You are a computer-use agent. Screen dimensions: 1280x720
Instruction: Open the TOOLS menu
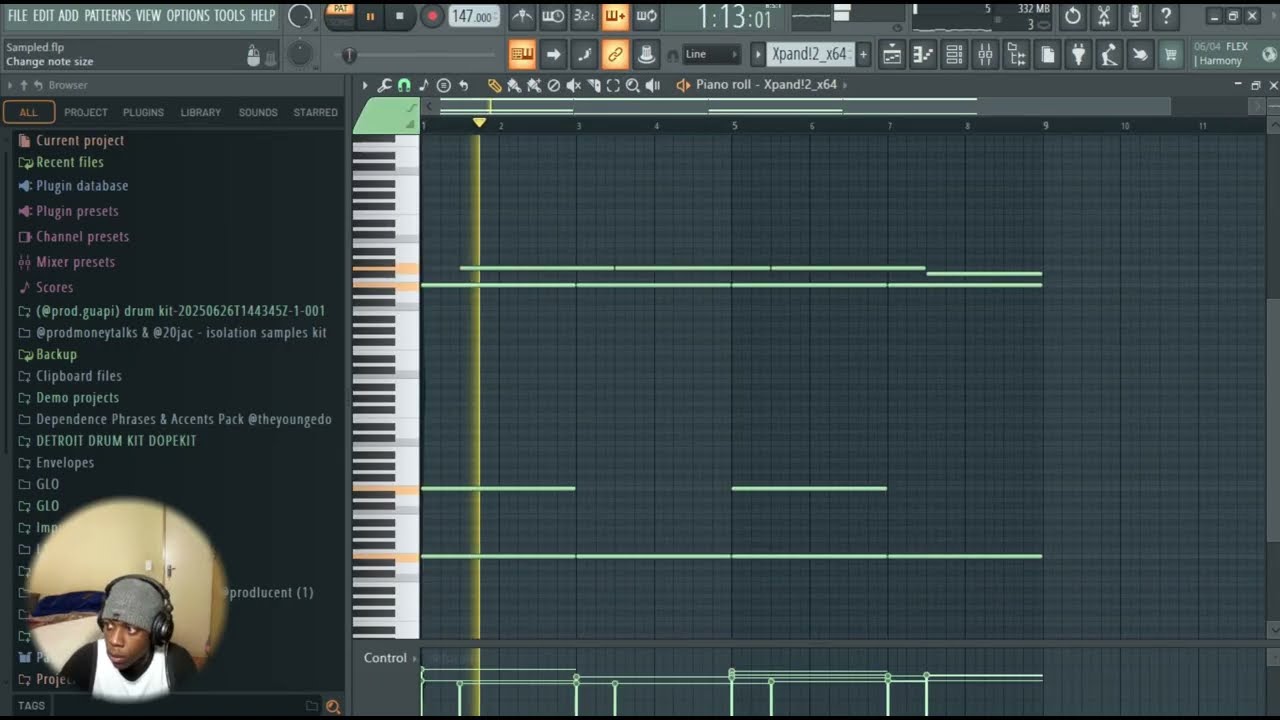click(229, 15)
